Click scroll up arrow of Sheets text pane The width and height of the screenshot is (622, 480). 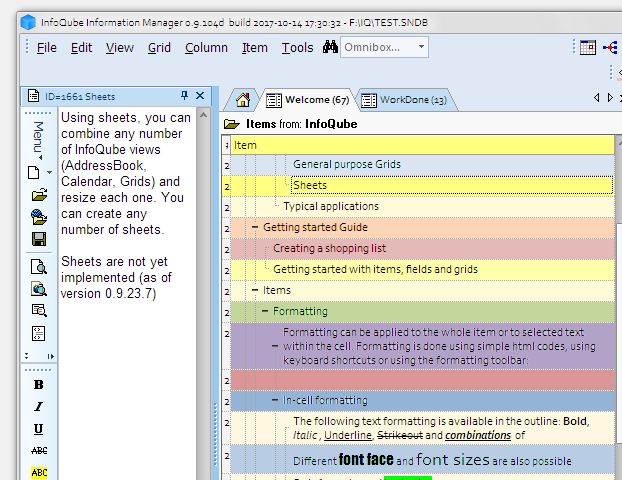pyautogui.click(x=203, y=115)
